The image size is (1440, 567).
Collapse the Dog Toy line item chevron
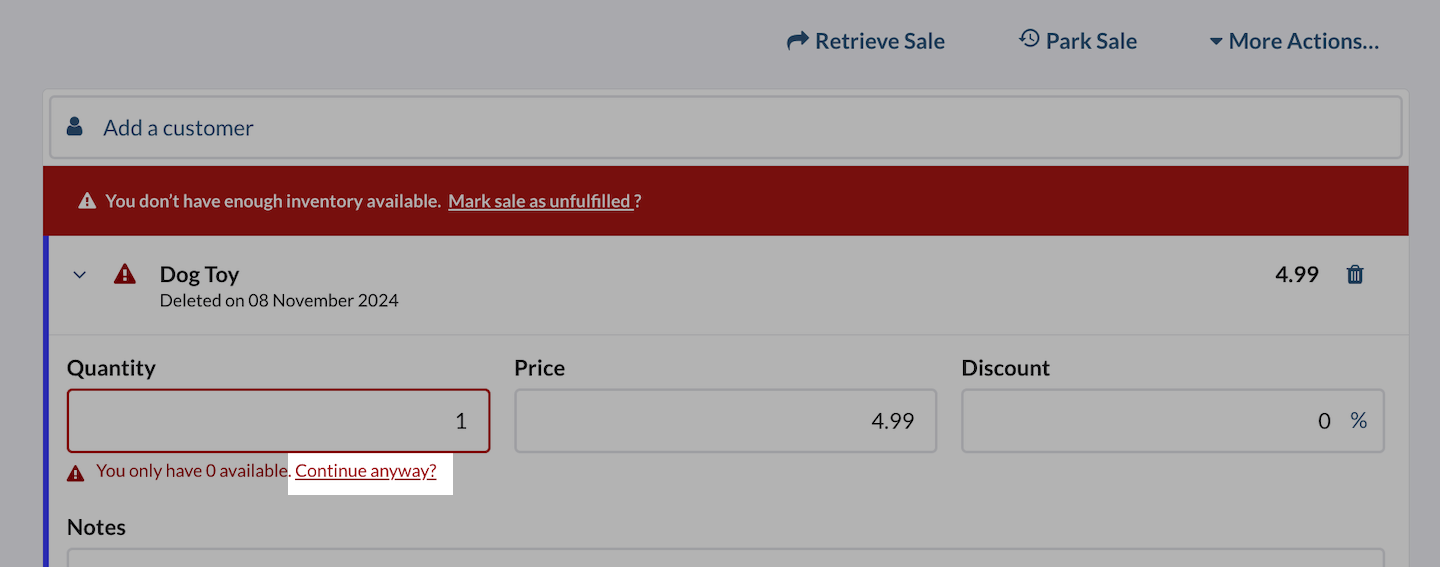(80, 275)
